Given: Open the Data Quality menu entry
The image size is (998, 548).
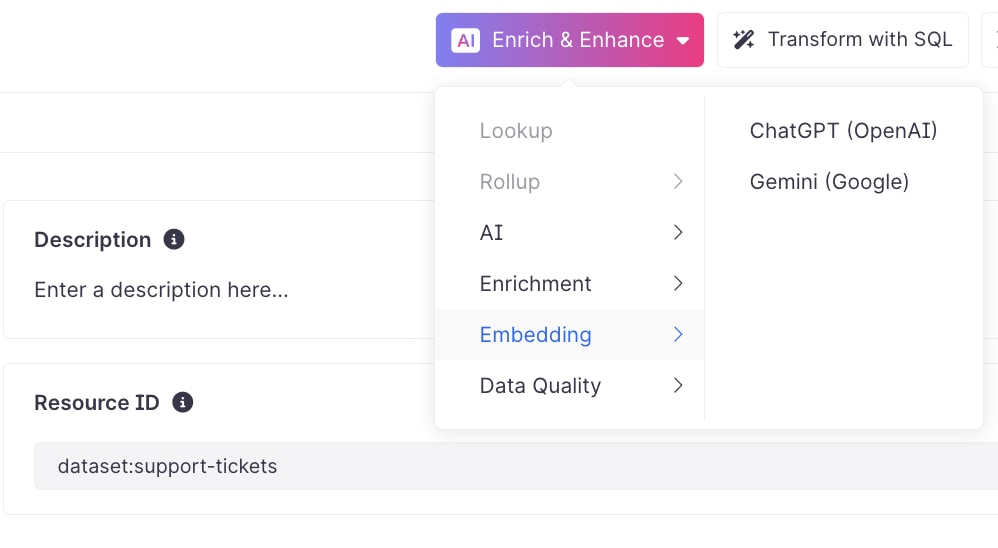Looking at the screenshot, I should coord(570,386).
